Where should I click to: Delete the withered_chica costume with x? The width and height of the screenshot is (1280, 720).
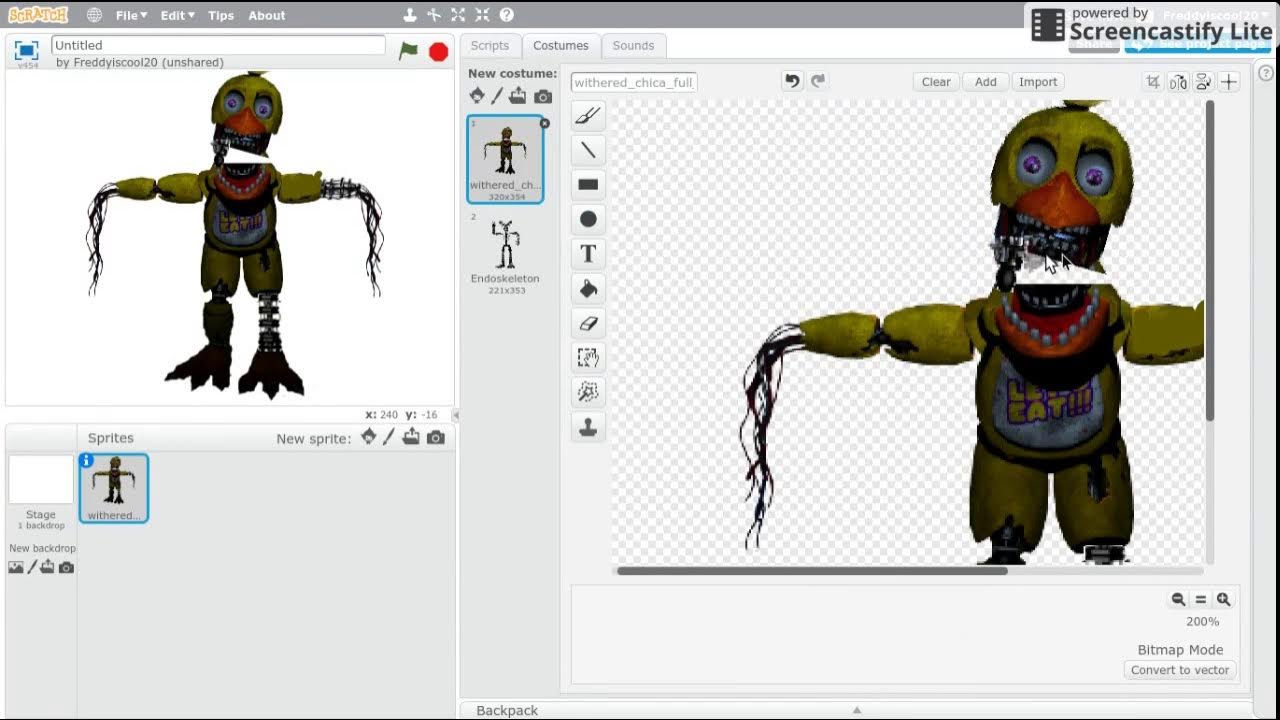click(x=544, y=123)
